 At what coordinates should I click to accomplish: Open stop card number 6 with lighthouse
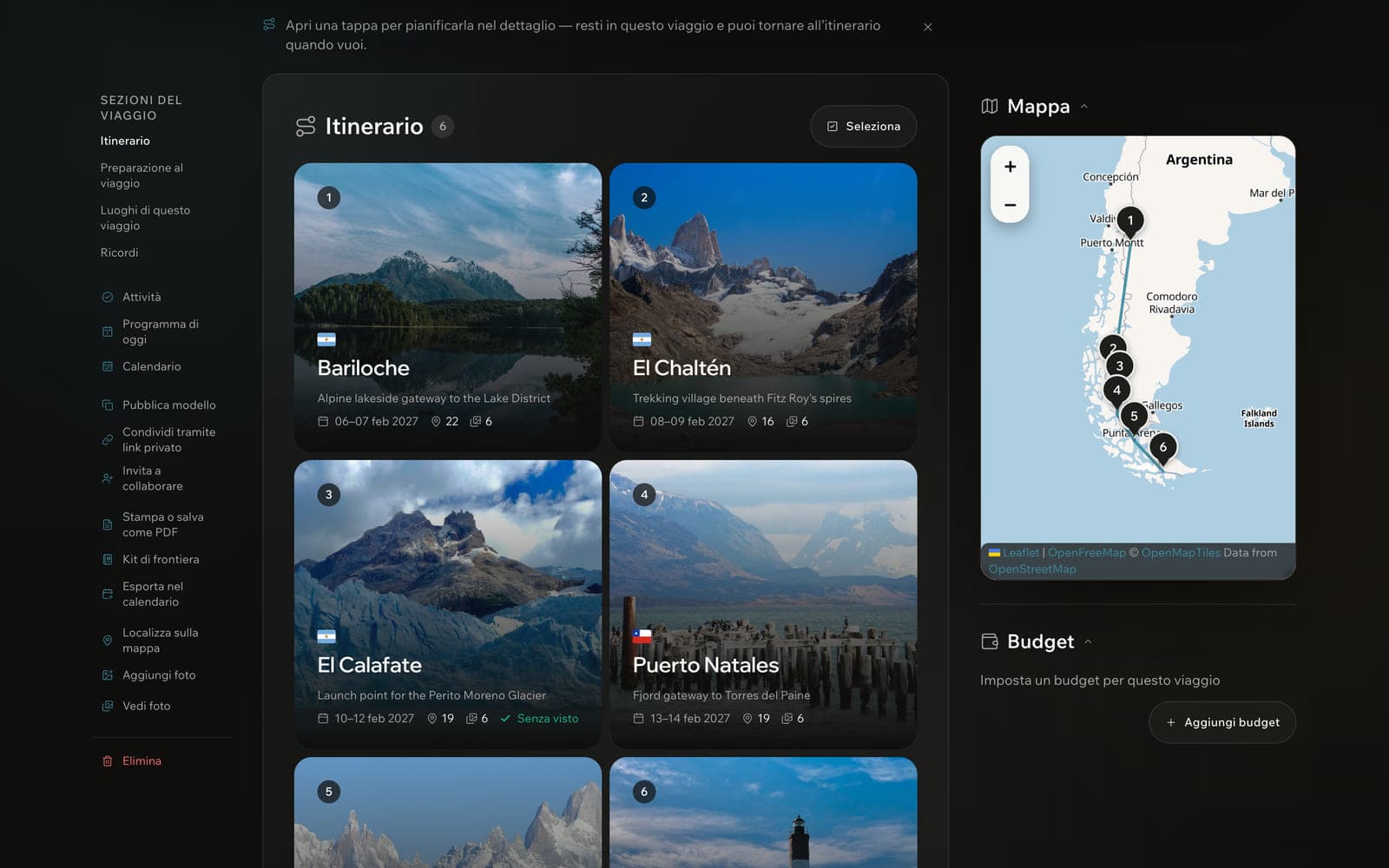[763, 812]
